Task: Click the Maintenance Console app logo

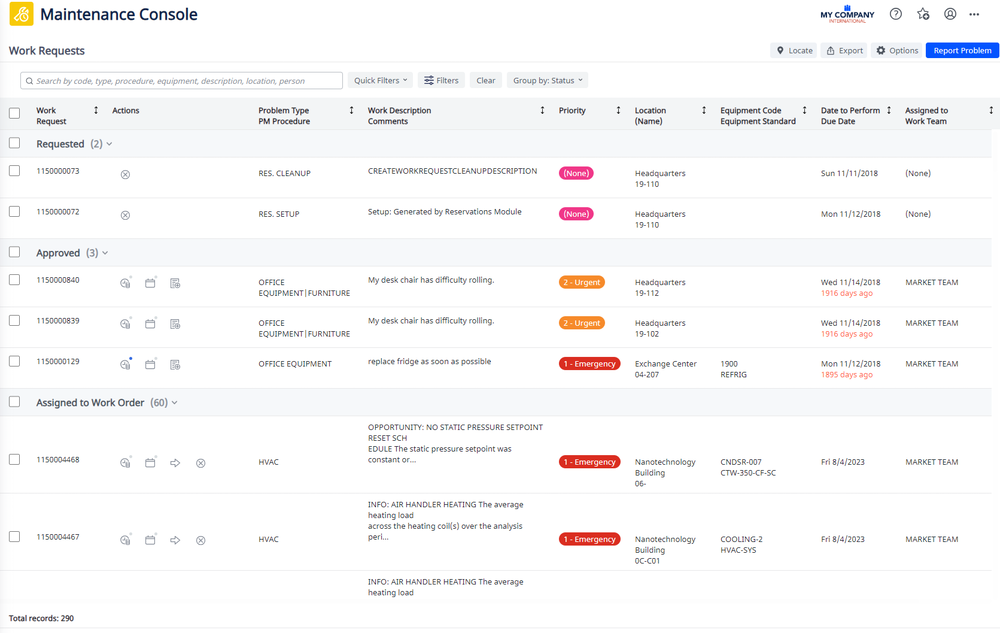Action: [x=21, y=15]
